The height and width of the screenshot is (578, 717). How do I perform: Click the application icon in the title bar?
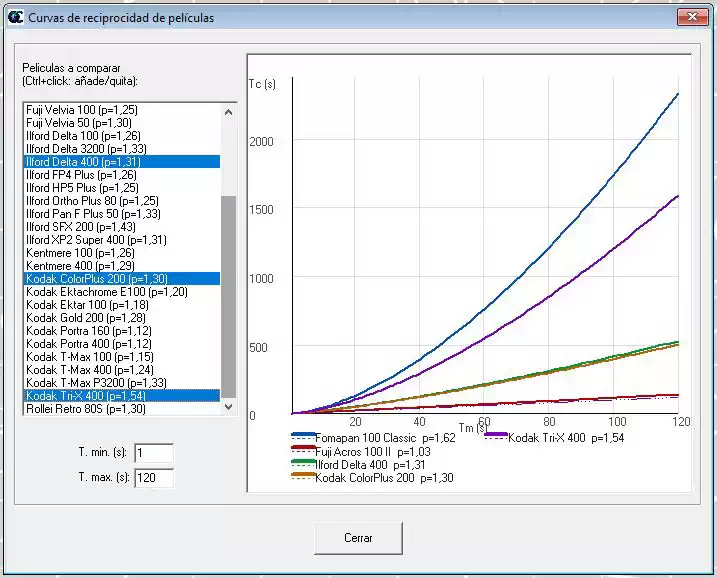pos(15,17)
